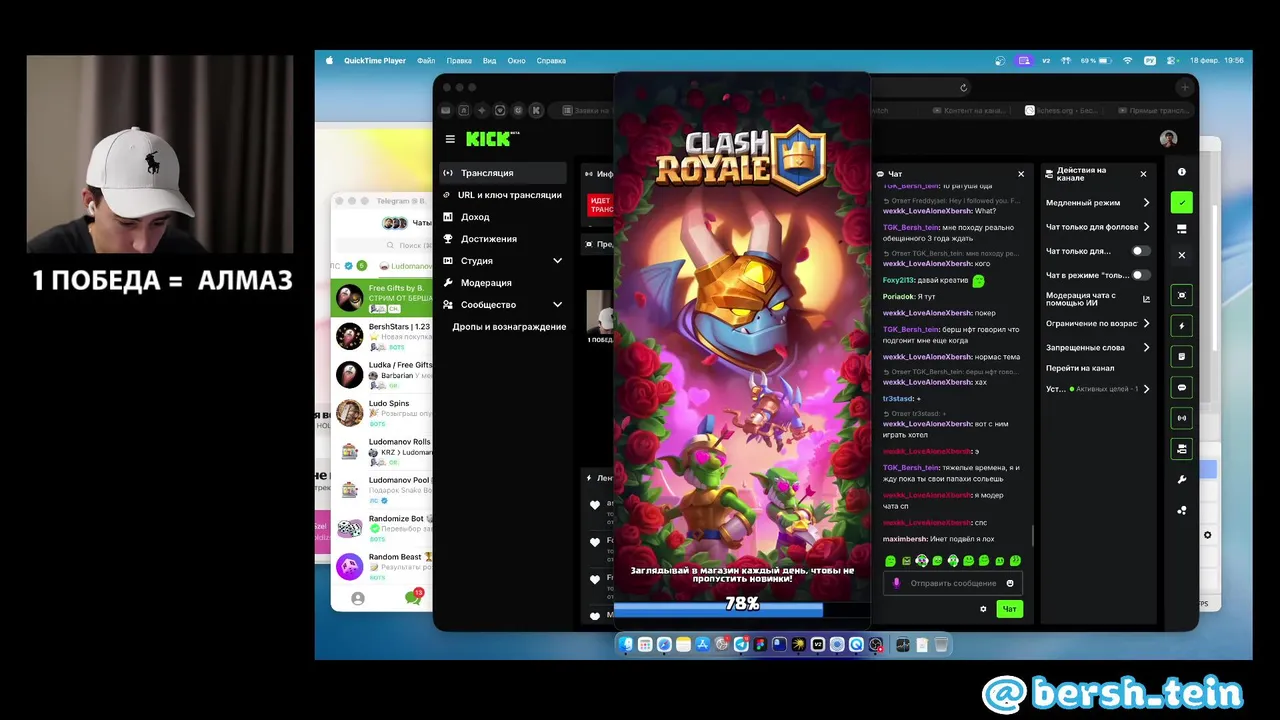Open chat settings gear icon
This screenshot has width=1280, height=720.
pyautogui.click(x=983, y=609)
